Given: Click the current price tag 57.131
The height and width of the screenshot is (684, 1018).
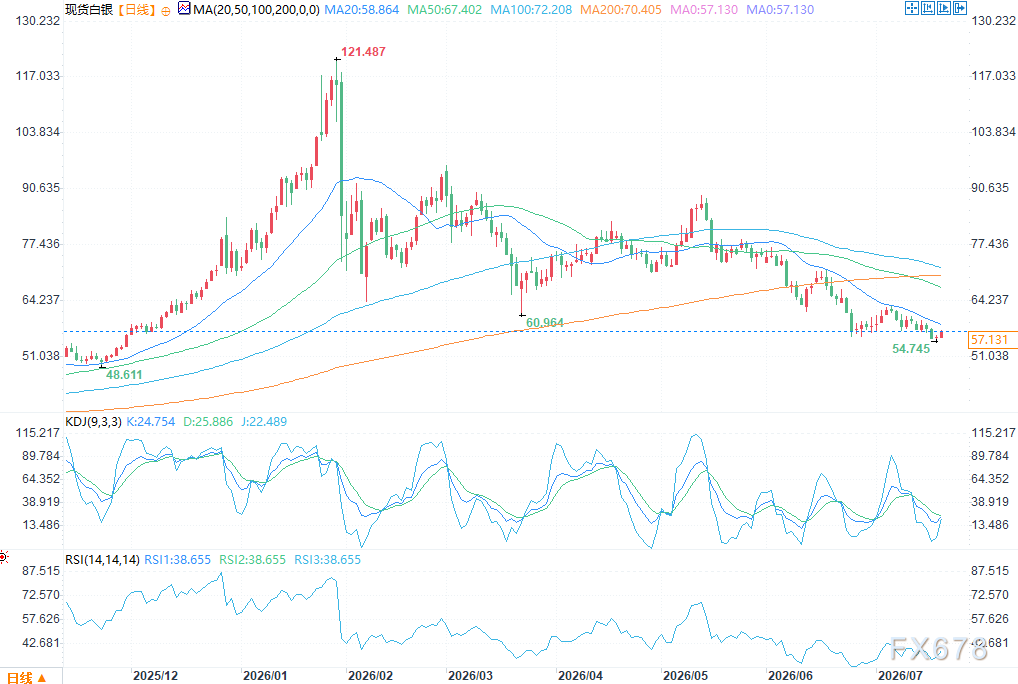Looking at the screenshot, I should 991,339.
